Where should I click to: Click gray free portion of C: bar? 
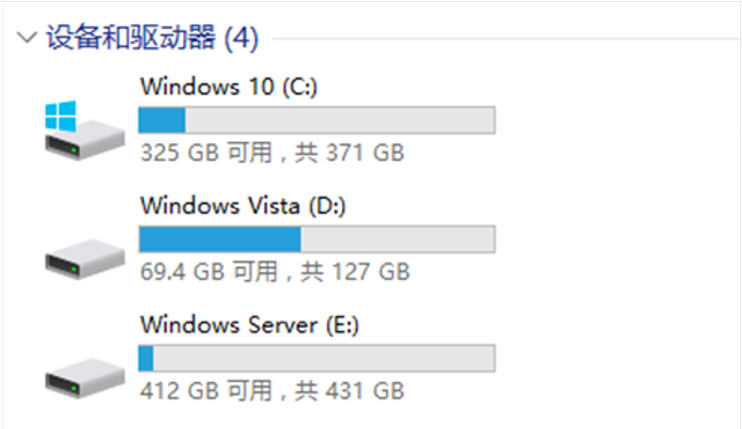[340, 120]
